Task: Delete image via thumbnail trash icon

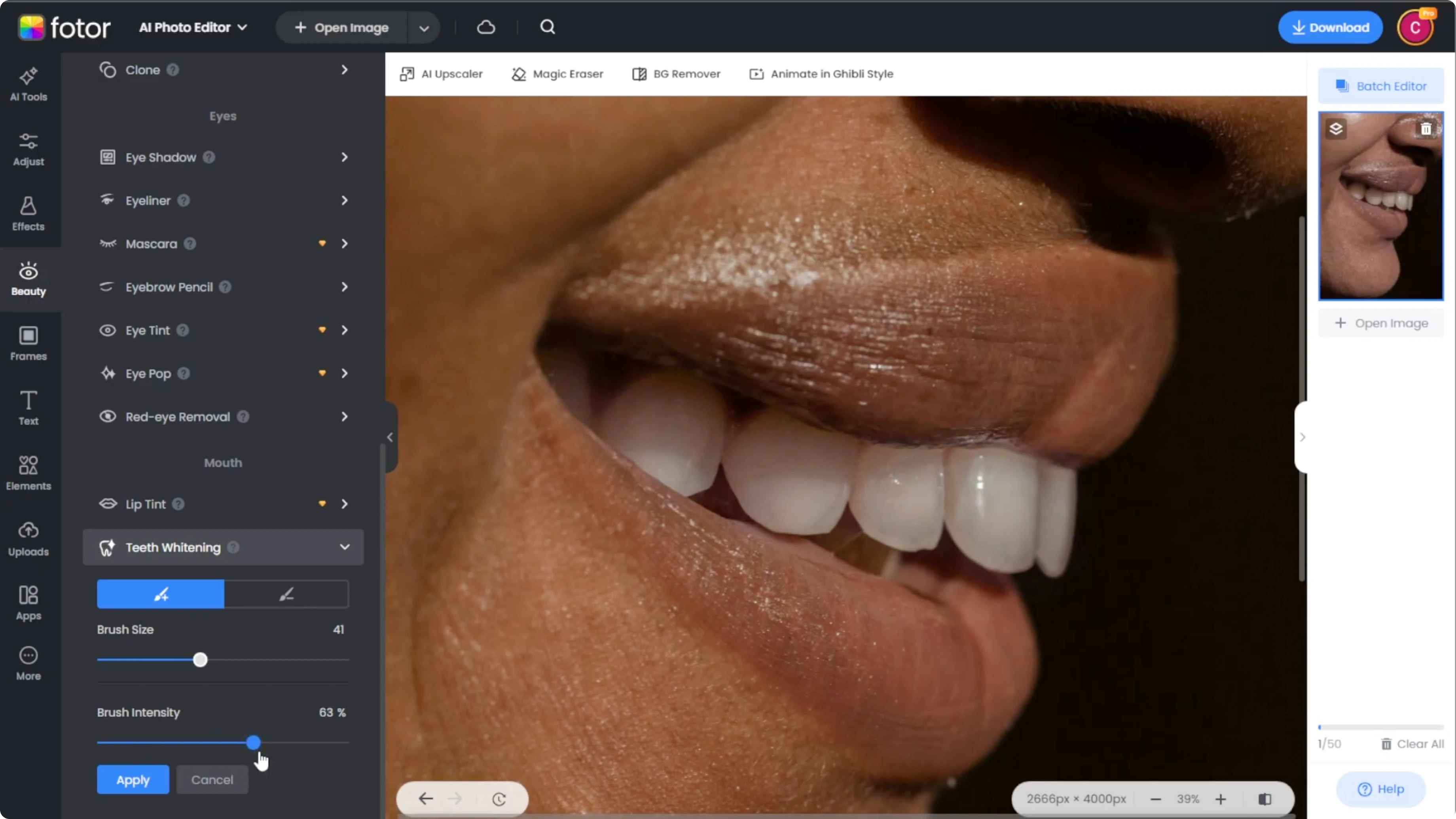Action: pos(1426,129)
